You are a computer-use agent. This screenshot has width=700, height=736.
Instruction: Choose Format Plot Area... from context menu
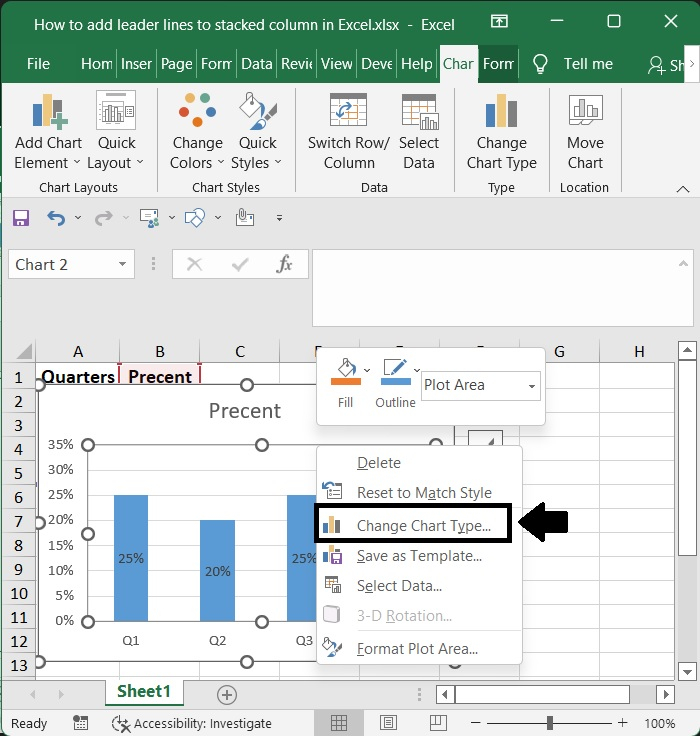[419, 649]
